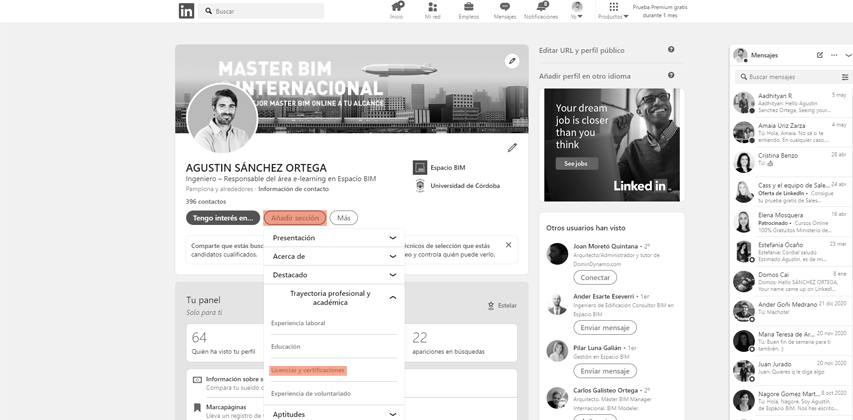Select Licencias y certificaciones option
The height and width of the screenshot is (420, 853).
[x=308, y=370]
